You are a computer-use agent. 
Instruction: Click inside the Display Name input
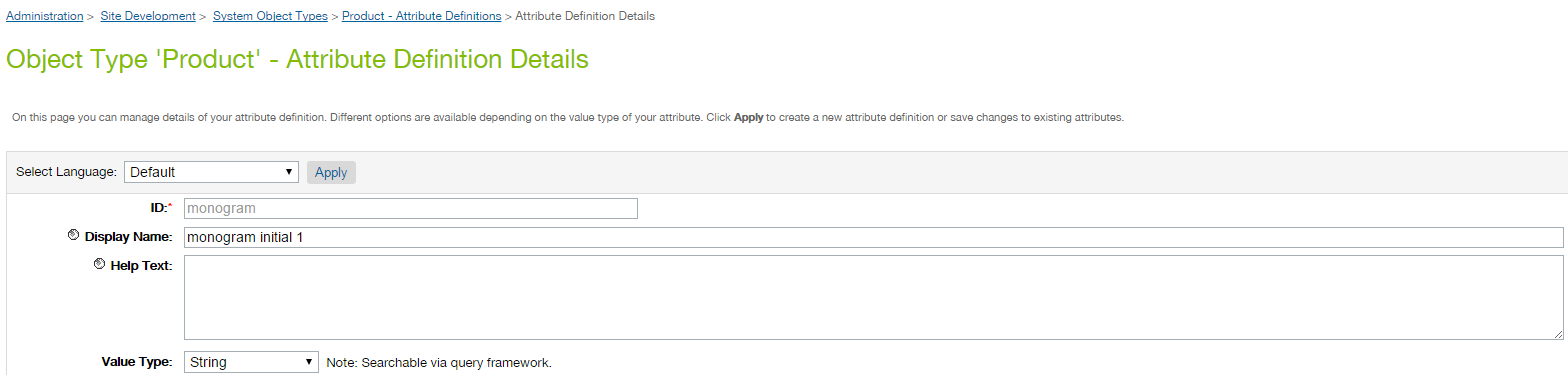pyautogui.click(x=873, y=237)
